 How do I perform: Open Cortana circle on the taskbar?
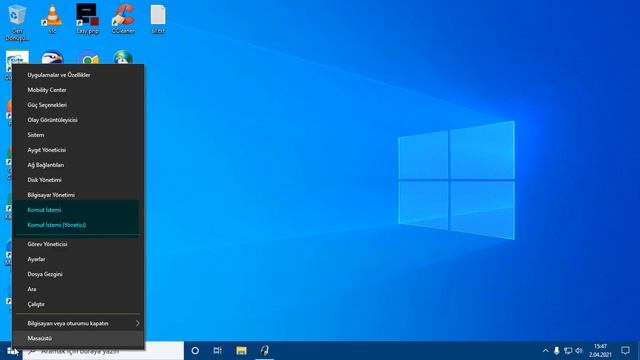tap(195, 351)
